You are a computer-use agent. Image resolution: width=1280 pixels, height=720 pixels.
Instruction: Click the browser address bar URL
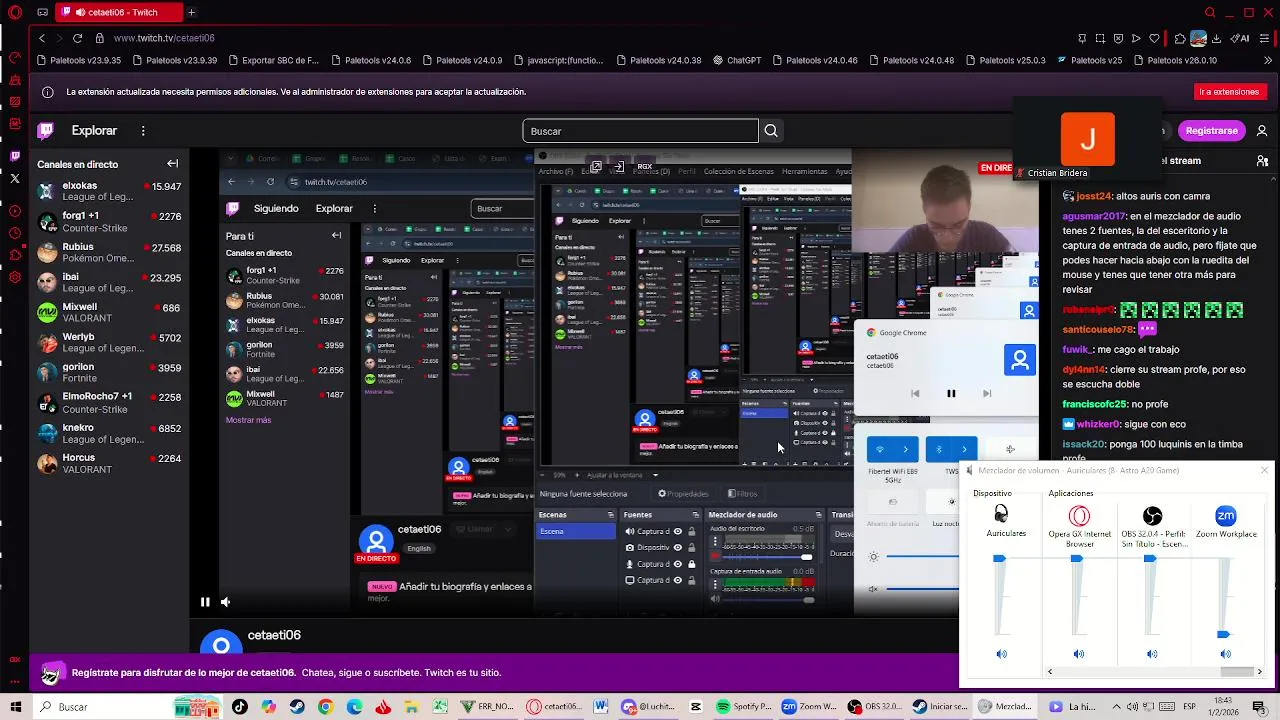coord(164,38)
